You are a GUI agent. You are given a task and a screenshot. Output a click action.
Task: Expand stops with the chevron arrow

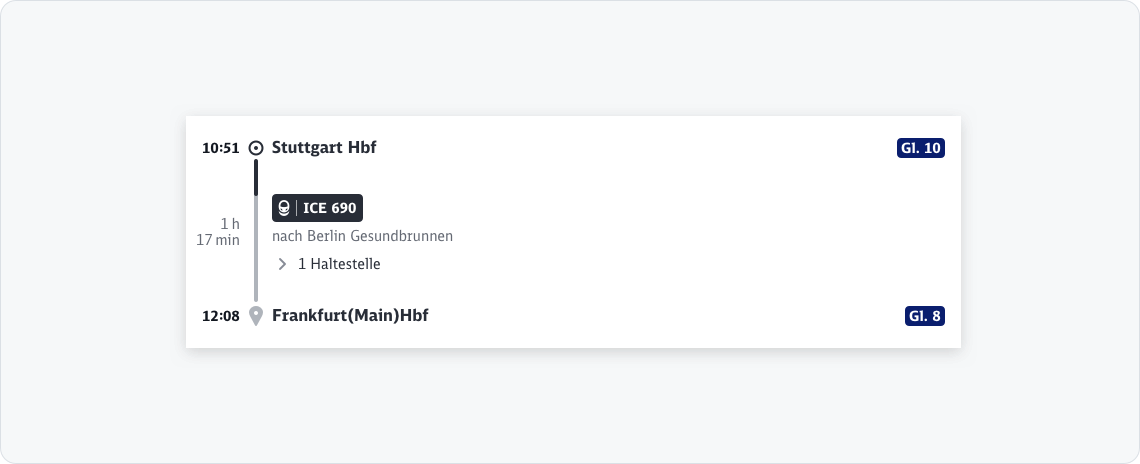coord(282,264)
